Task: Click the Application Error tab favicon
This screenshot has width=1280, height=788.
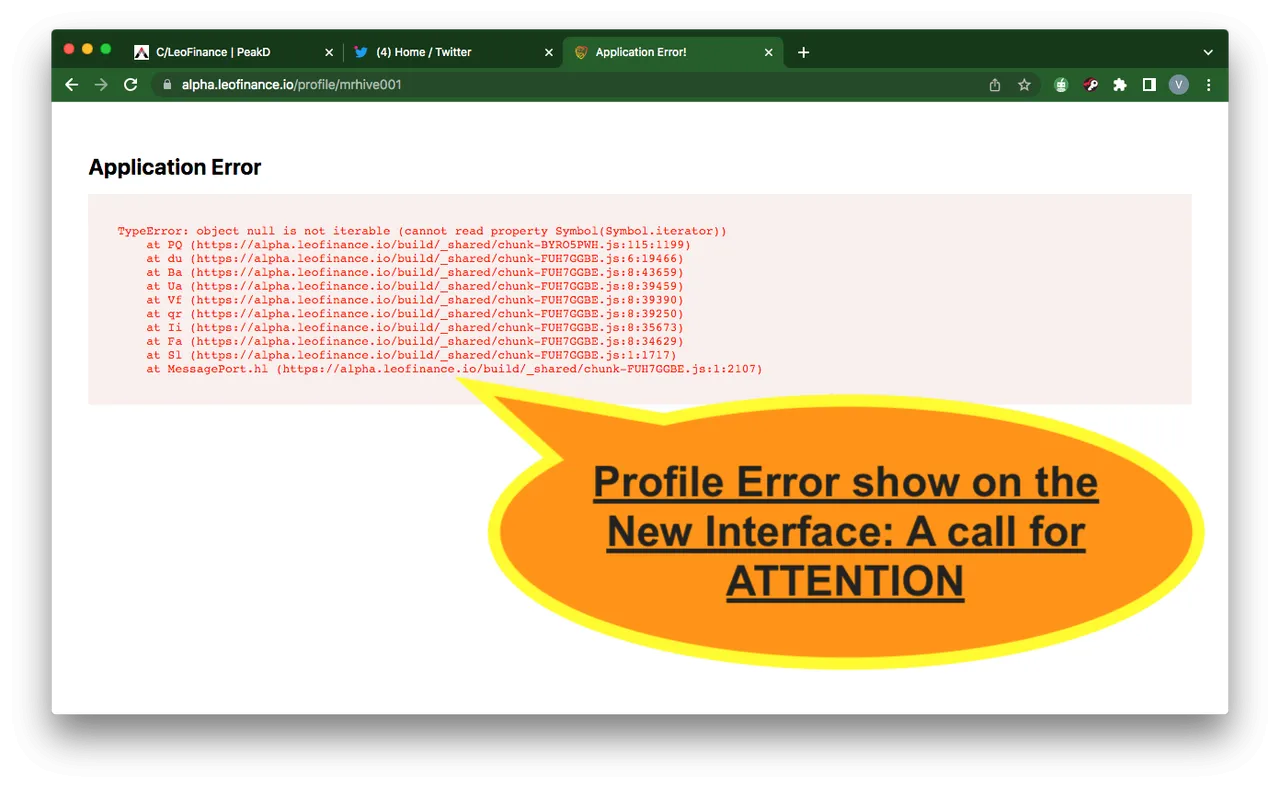Action: [581, 52]
